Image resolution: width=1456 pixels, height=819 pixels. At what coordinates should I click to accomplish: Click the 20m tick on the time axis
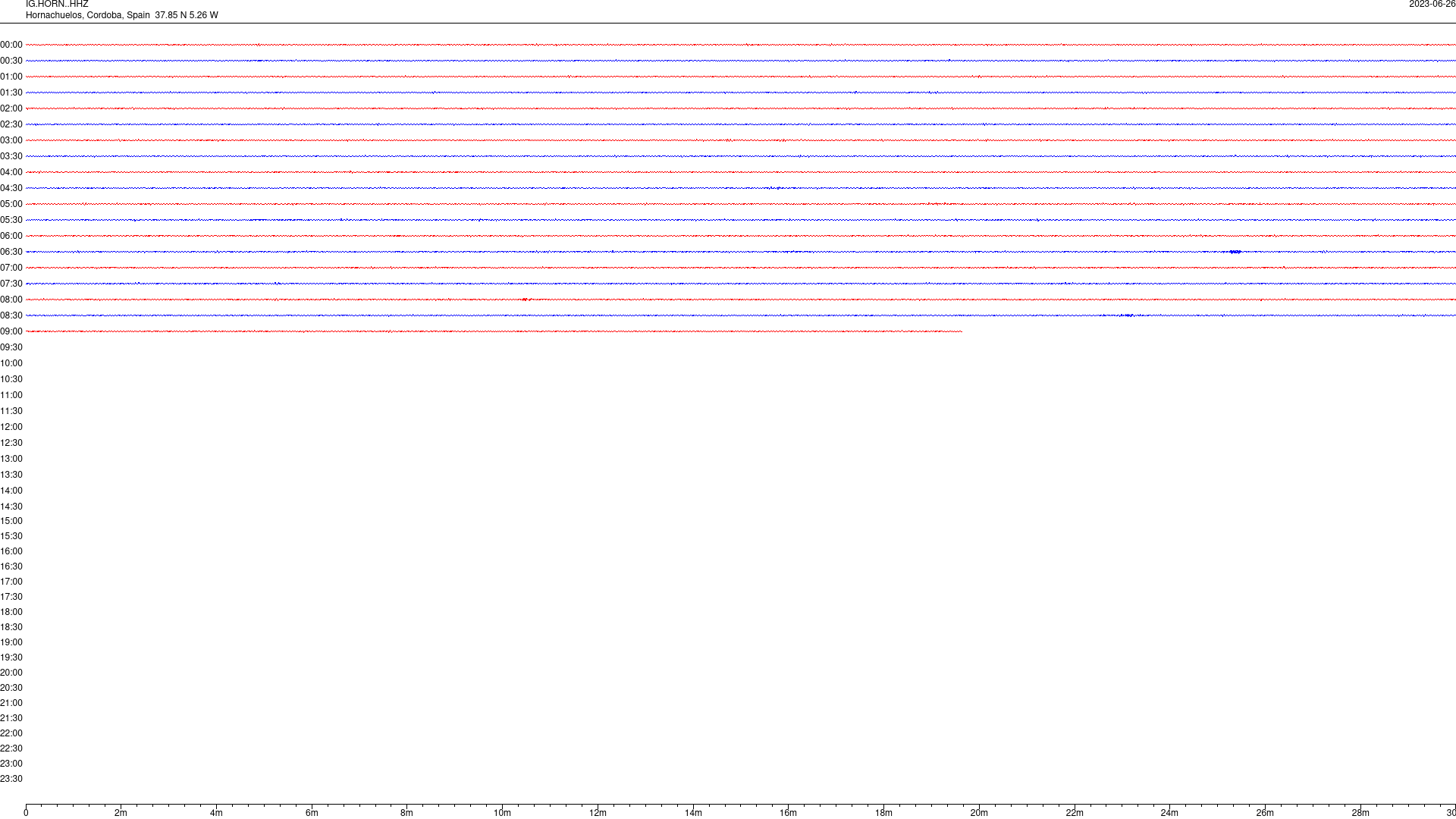(x=979, y=813)
